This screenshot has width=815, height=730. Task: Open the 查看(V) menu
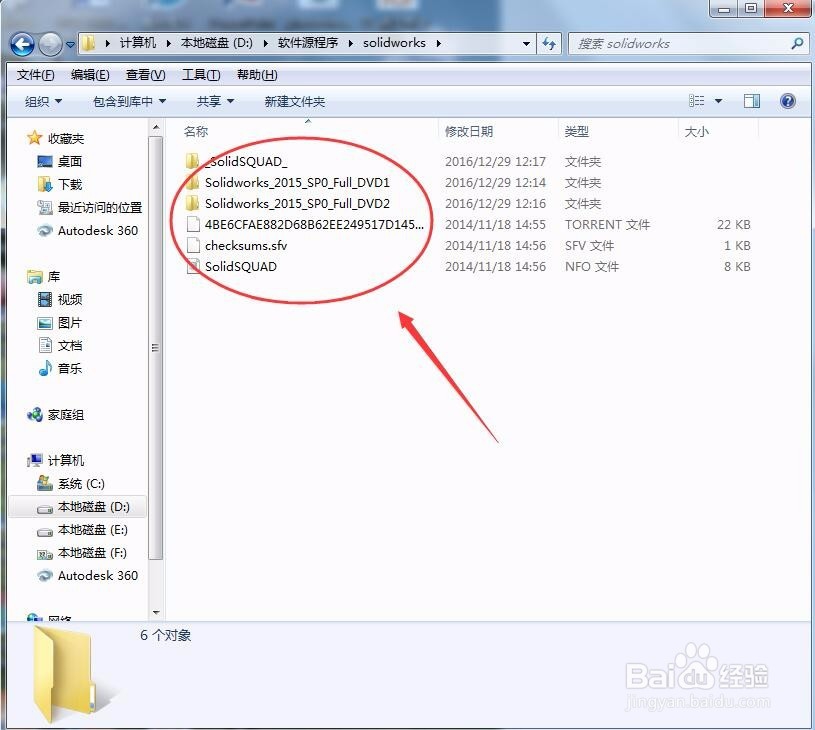146,75
